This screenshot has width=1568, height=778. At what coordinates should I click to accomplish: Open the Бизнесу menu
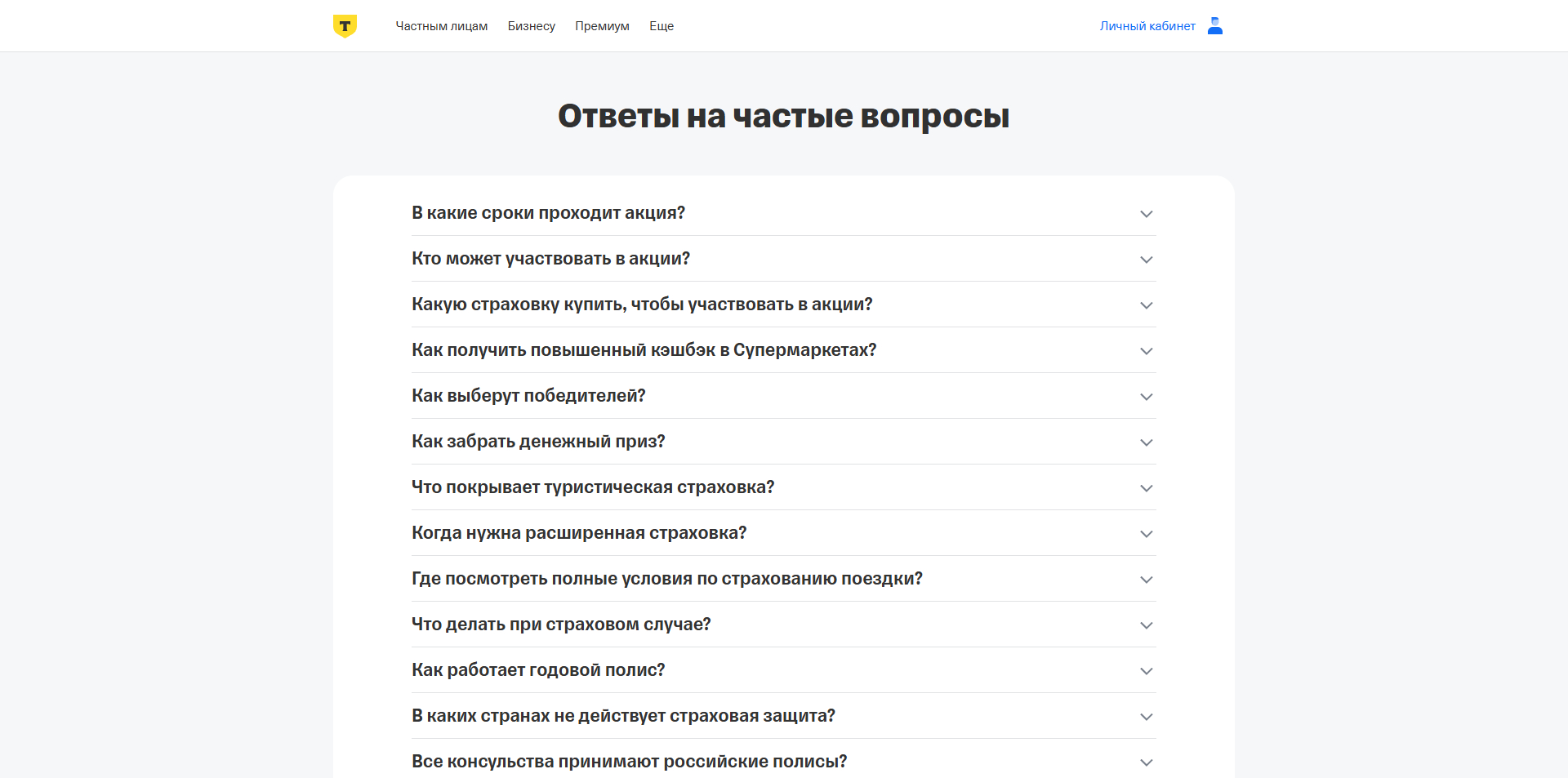tap(531, 25)
